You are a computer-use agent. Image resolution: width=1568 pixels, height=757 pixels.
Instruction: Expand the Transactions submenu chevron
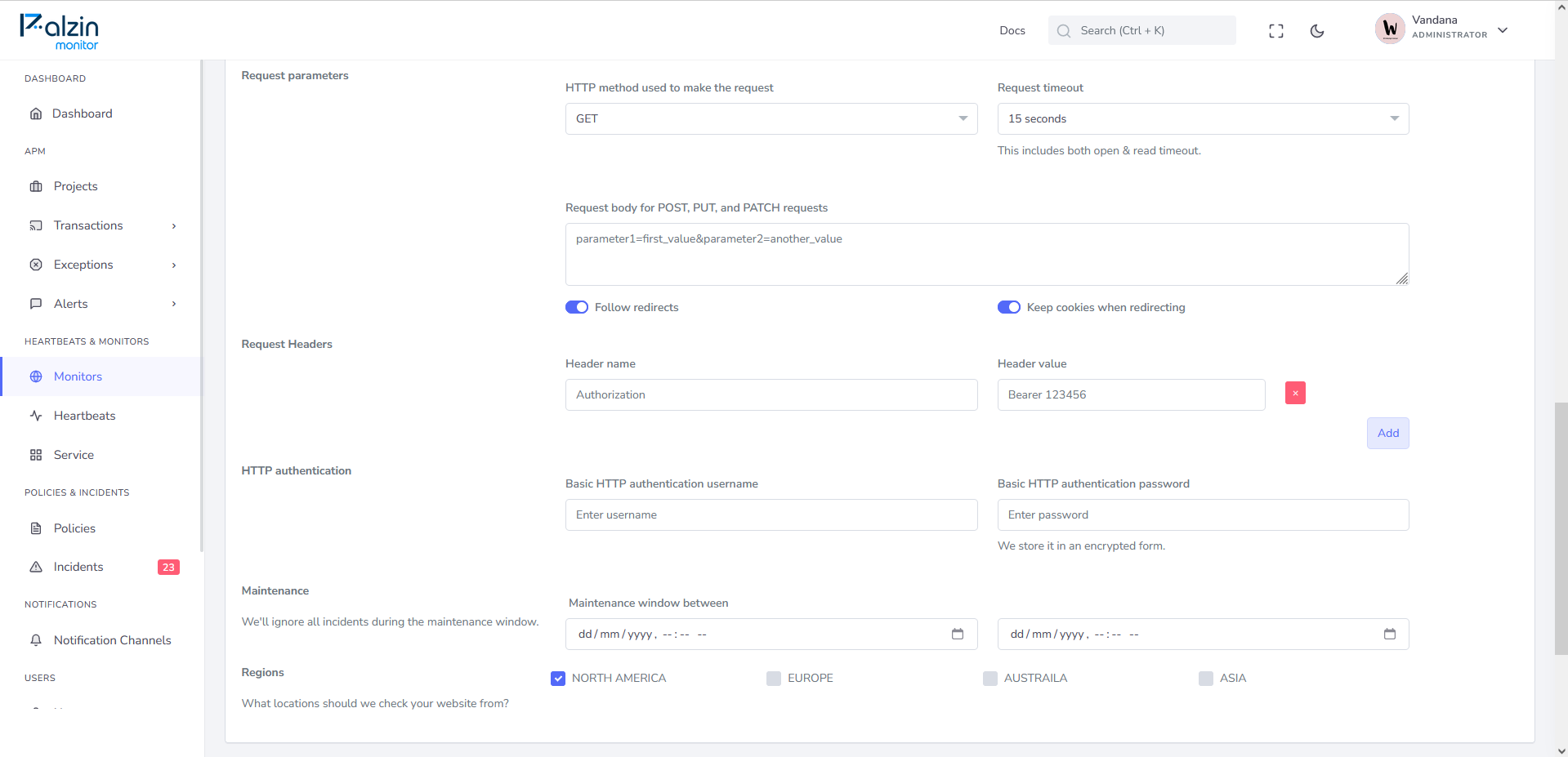coord(174,226)
